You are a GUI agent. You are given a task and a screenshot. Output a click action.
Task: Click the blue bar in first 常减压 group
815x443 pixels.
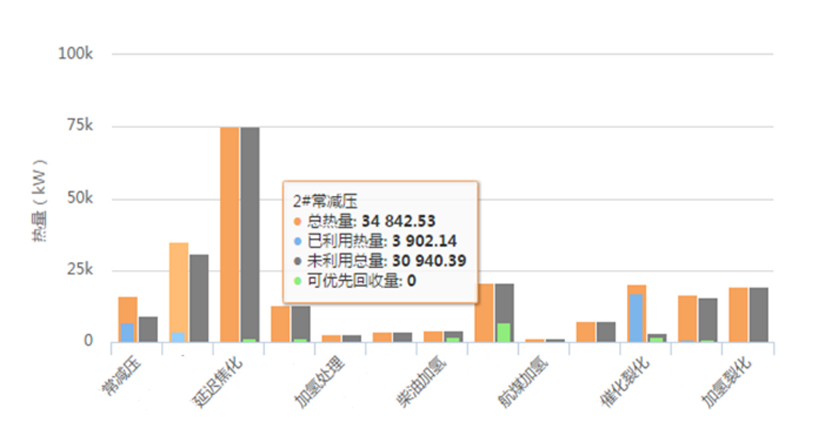tap(128, 332)
